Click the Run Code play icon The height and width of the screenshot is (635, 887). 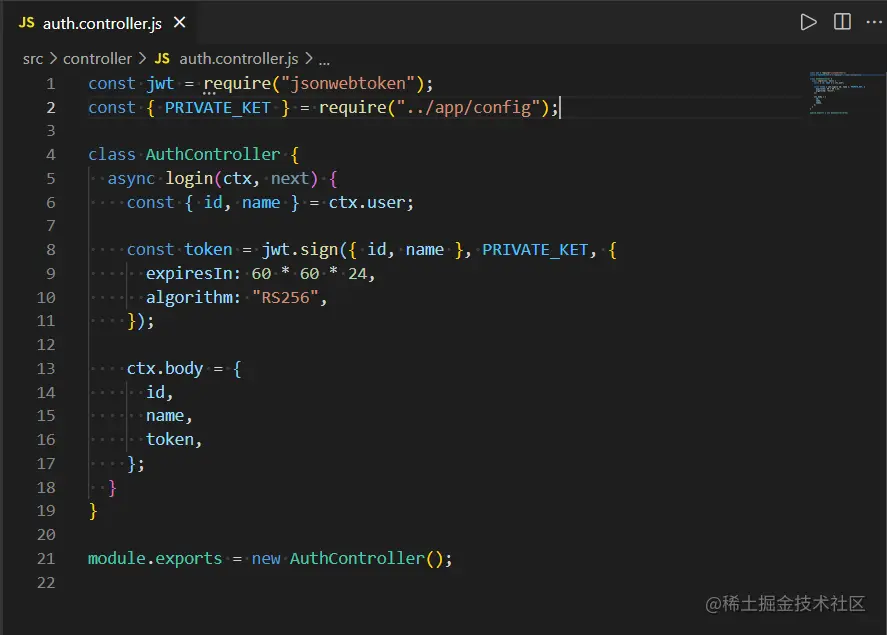[x=808, y=23]
